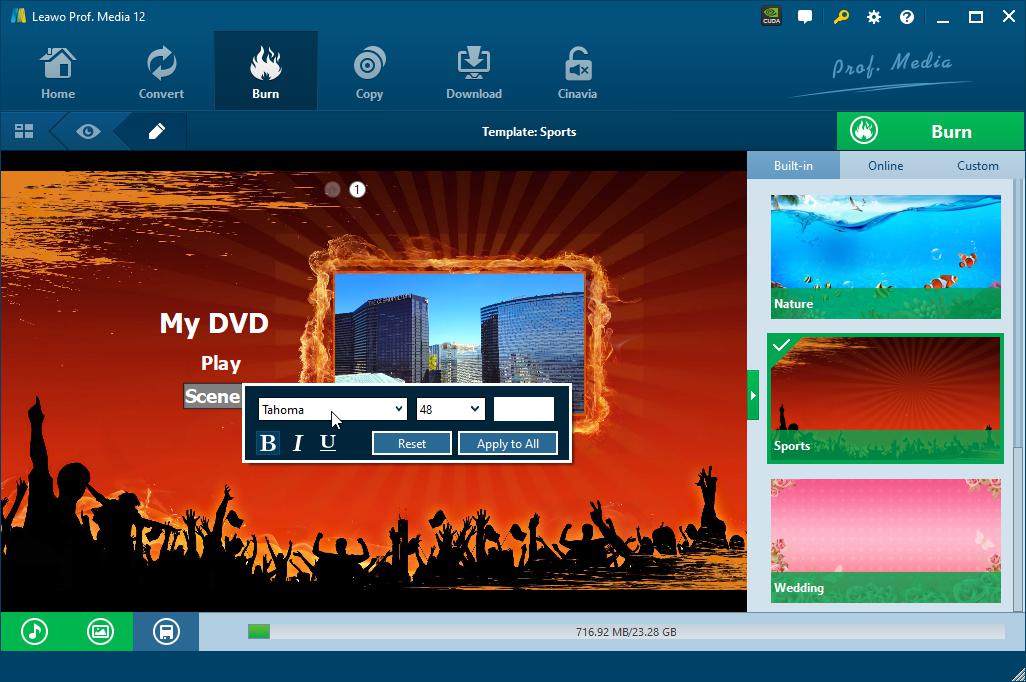Open the font size 48 dropdown
The width and height of the screenshot is (1026, 682).
[x=450, y=410]
